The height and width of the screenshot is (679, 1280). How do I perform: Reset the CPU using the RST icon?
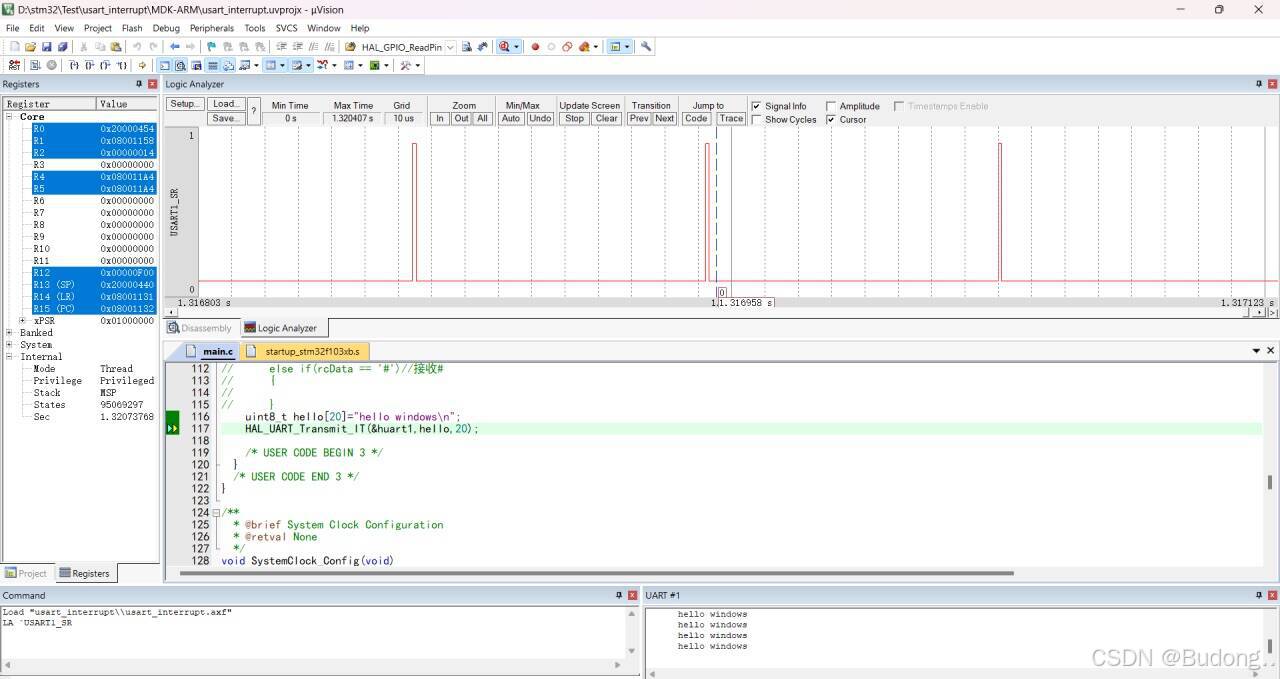(x=14, y=65)
